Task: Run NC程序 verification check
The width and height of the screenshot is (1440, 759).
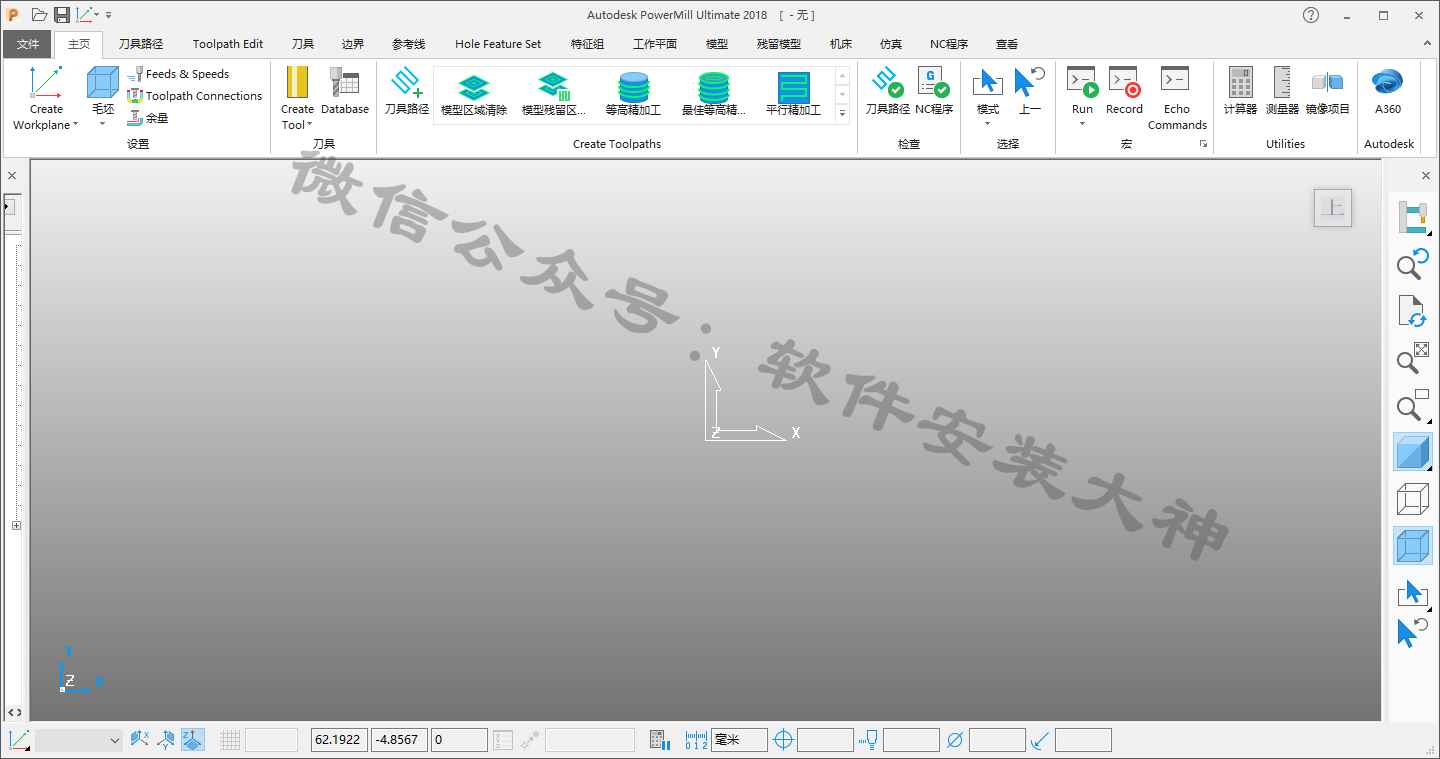Action: [934, 90]
